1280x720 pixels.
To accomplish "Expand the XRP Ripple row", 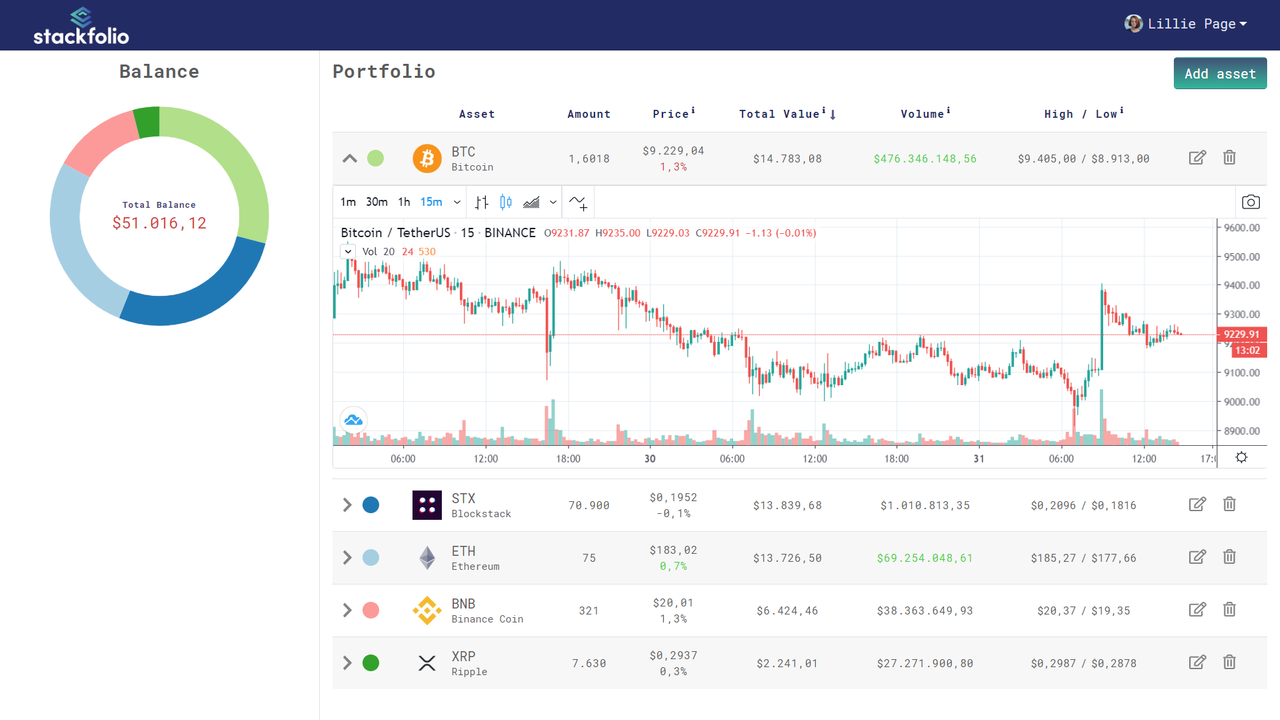I will click(x=347, y=663).
